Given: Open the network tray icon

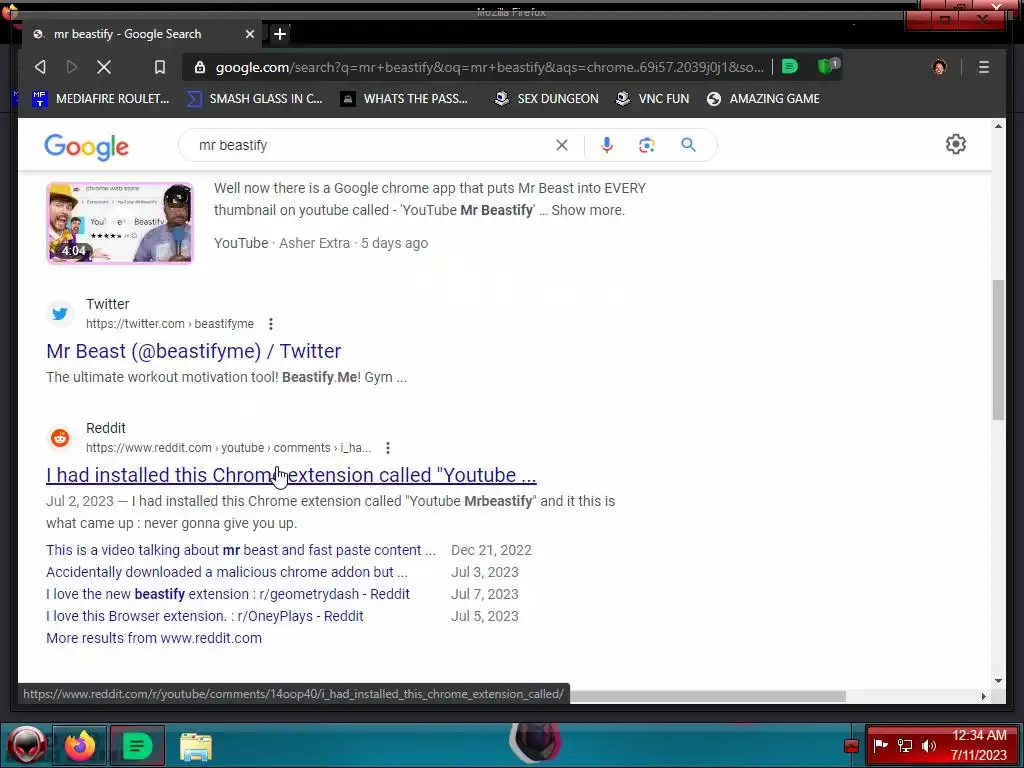Looking at the screenshot, I should [x=904, y=745].
